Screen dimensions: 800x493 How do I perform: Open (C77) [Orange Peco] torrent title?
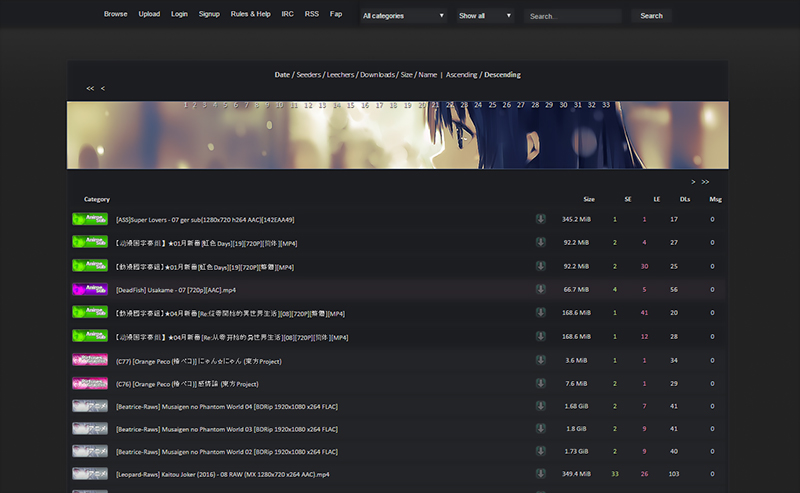[x=198, y=361]
